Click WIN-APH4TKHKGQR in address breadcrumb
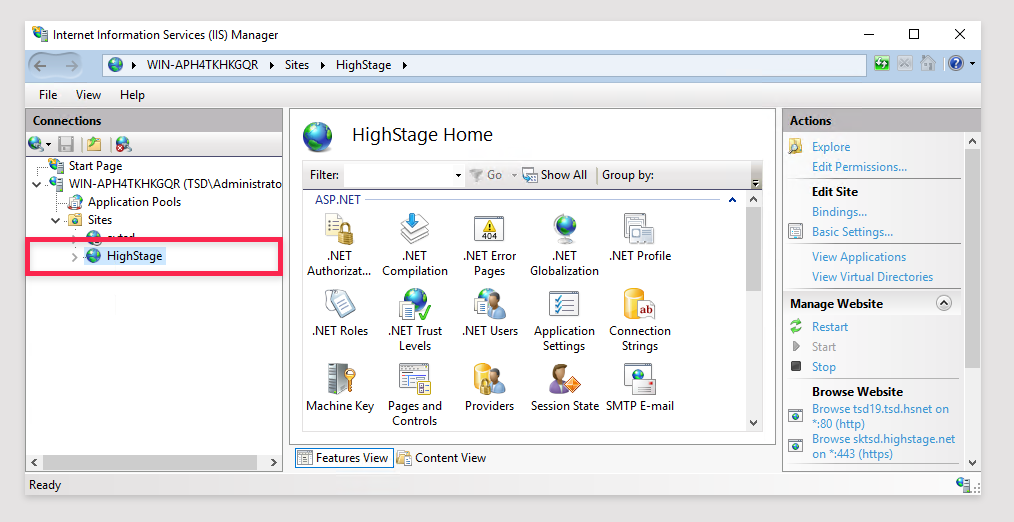This screenshot has width=1014, height=522. point(202,65)
